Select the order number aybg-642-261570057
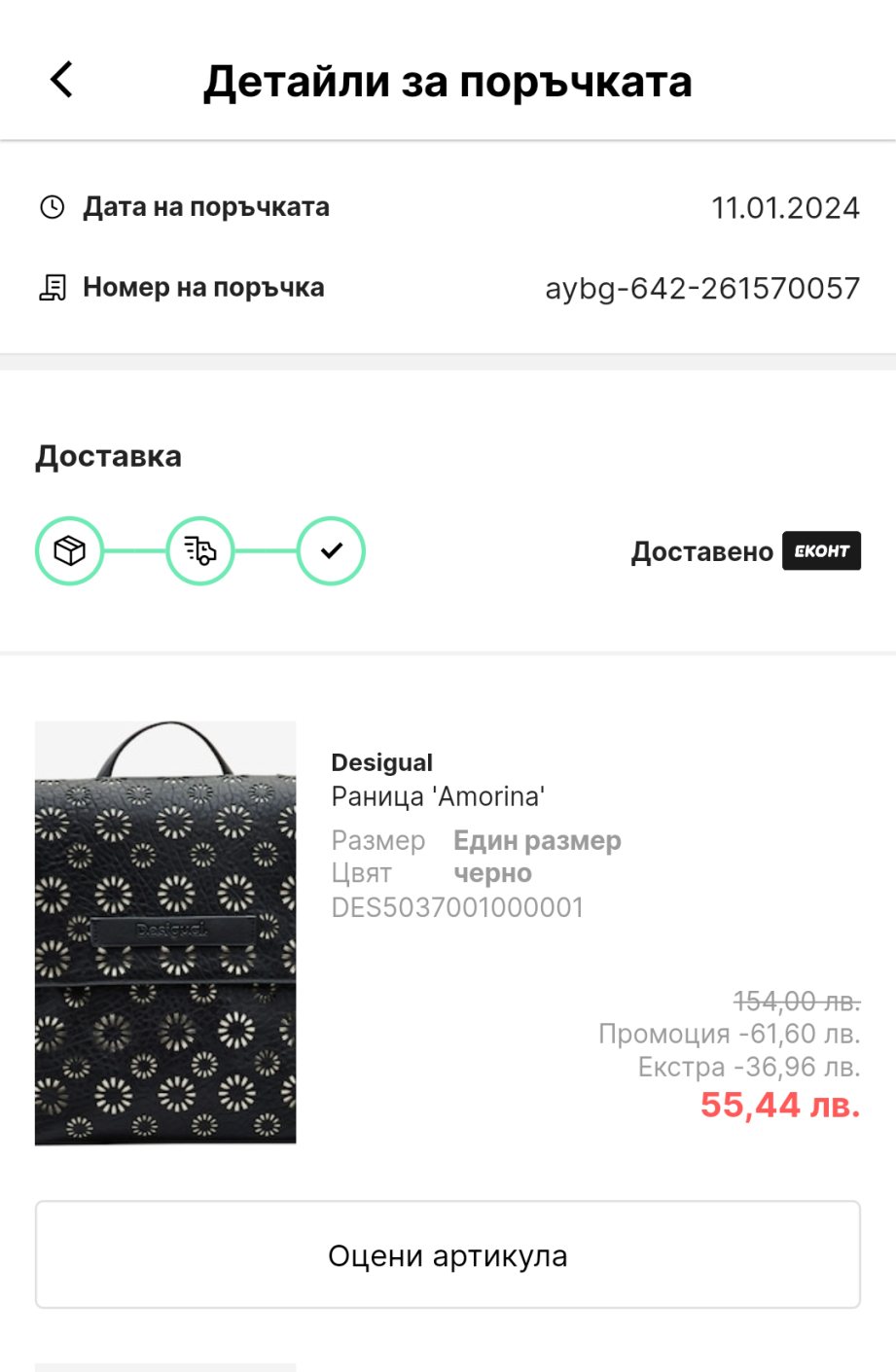Viewport: 896px width, 1372px height. pos(702,289)
